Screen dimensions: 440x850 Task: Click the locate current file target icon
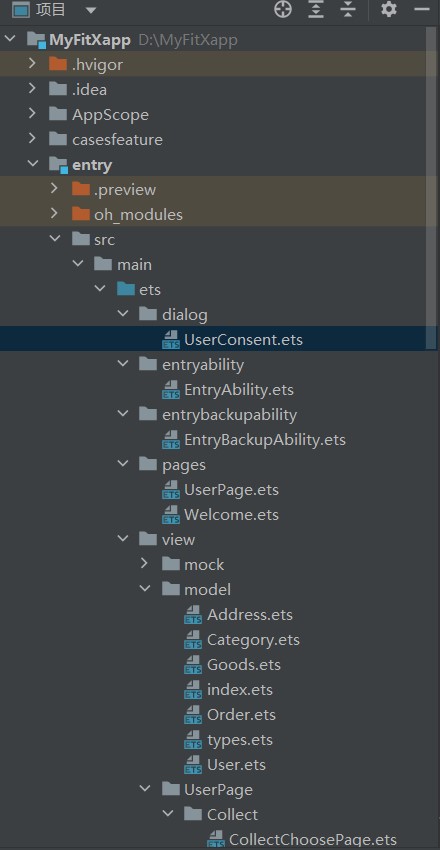coord(283,10)
